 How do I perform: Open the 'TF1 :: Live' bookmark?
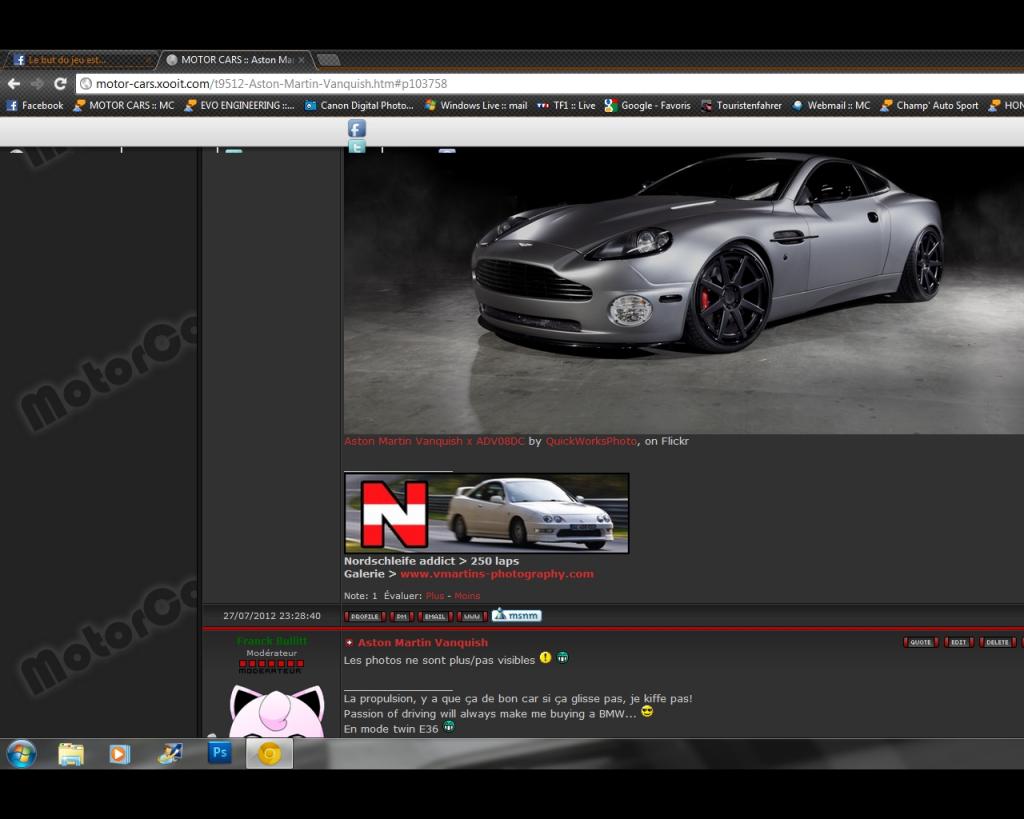coord(566,105)
